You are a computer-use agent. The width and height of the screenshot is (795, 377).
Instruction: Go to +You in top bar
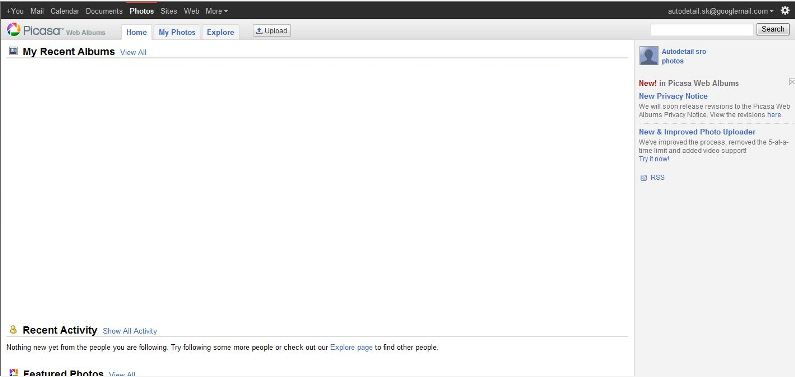pyautogui.click(x=15, y=11)
